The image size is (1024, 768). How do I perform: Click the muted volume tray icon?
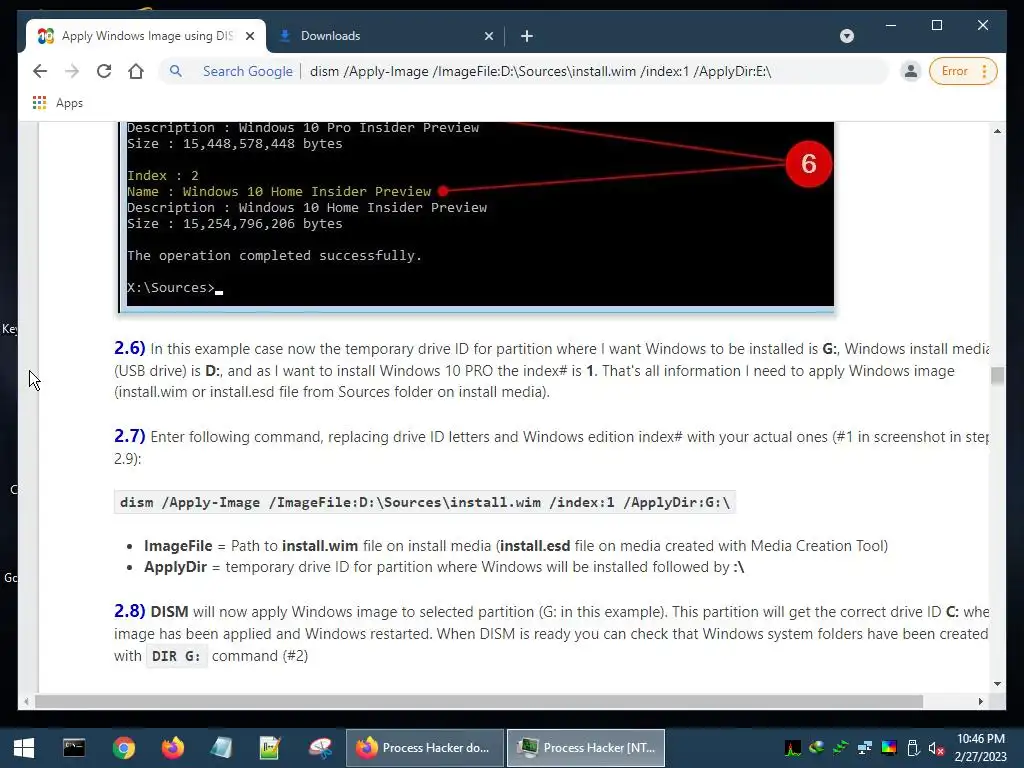(936, 748)
